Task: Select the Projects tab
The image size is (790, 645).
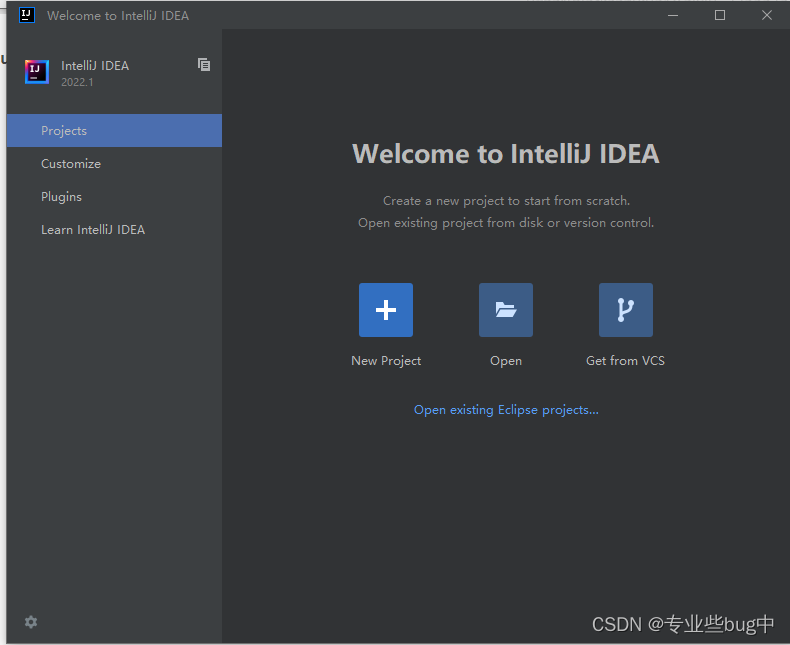Action: (114, 131)
